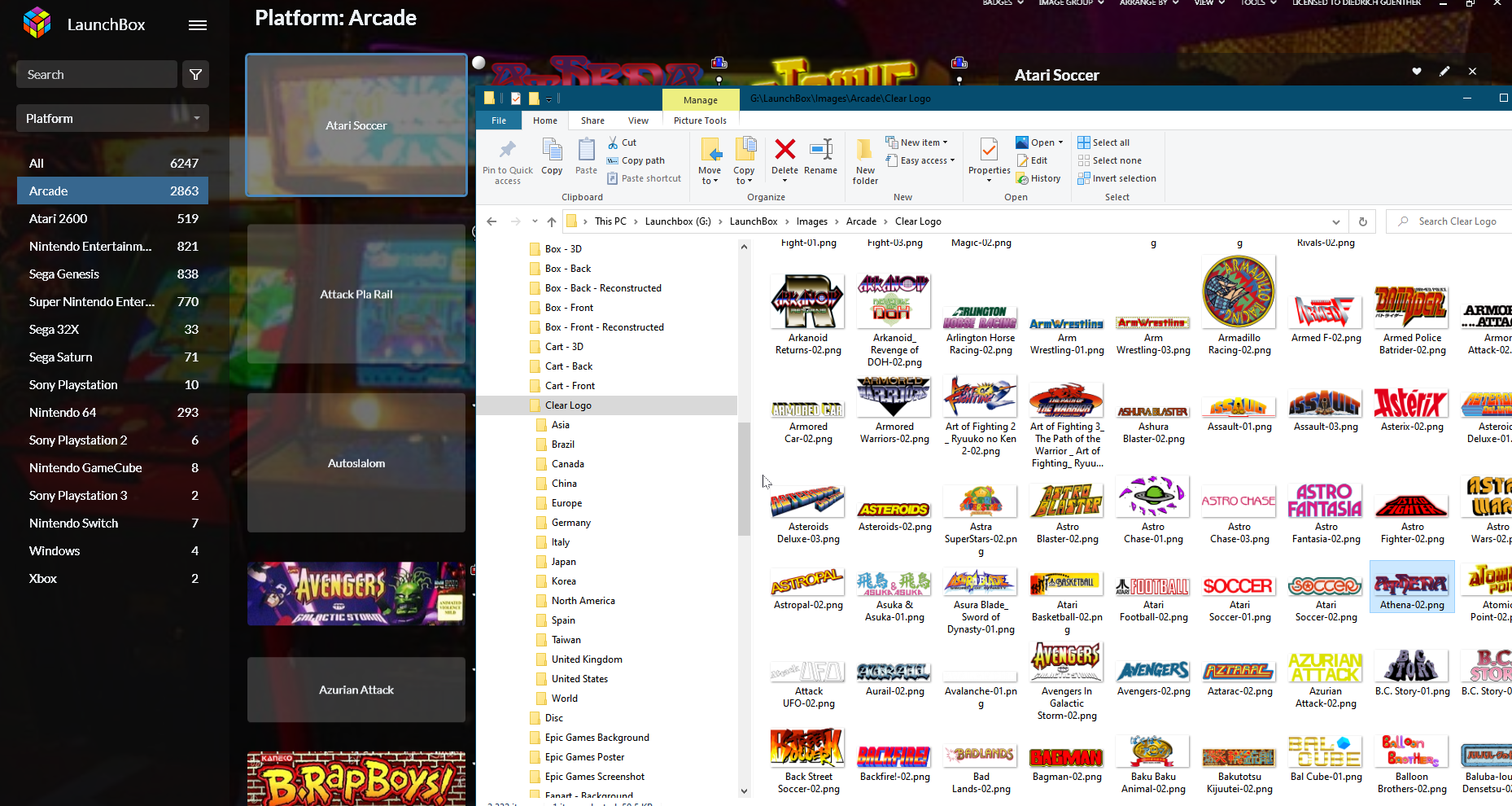Click the heart favorite icon beside Atari Soccer
The width and height of the screenshot is (1512, 806).
coord(1417,72)
